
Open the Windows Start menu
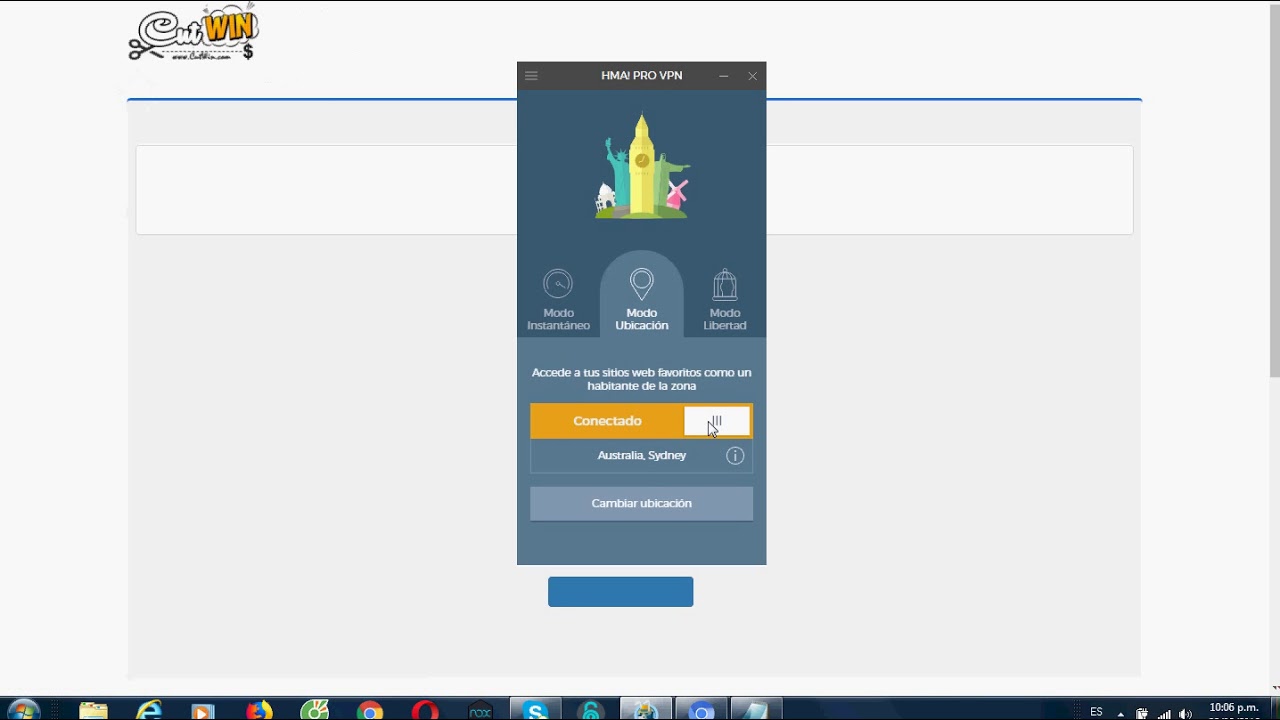pyautogui.click(x=24, y=711)
